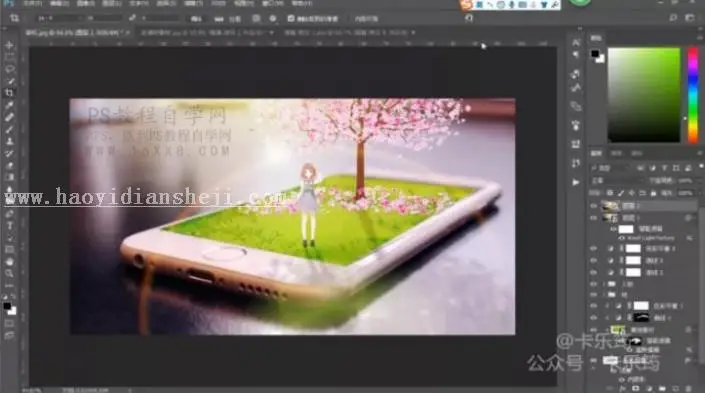Hide the first white-mask adjustment layer
Viewport: 705px width, 393px height.
[593, 248]
